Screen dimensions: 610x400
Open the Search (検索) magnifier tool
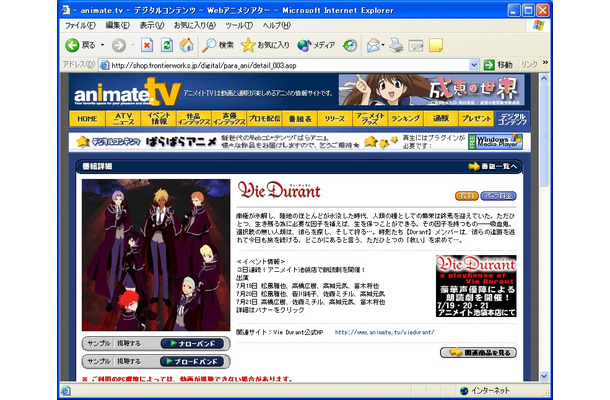point(218,46)
